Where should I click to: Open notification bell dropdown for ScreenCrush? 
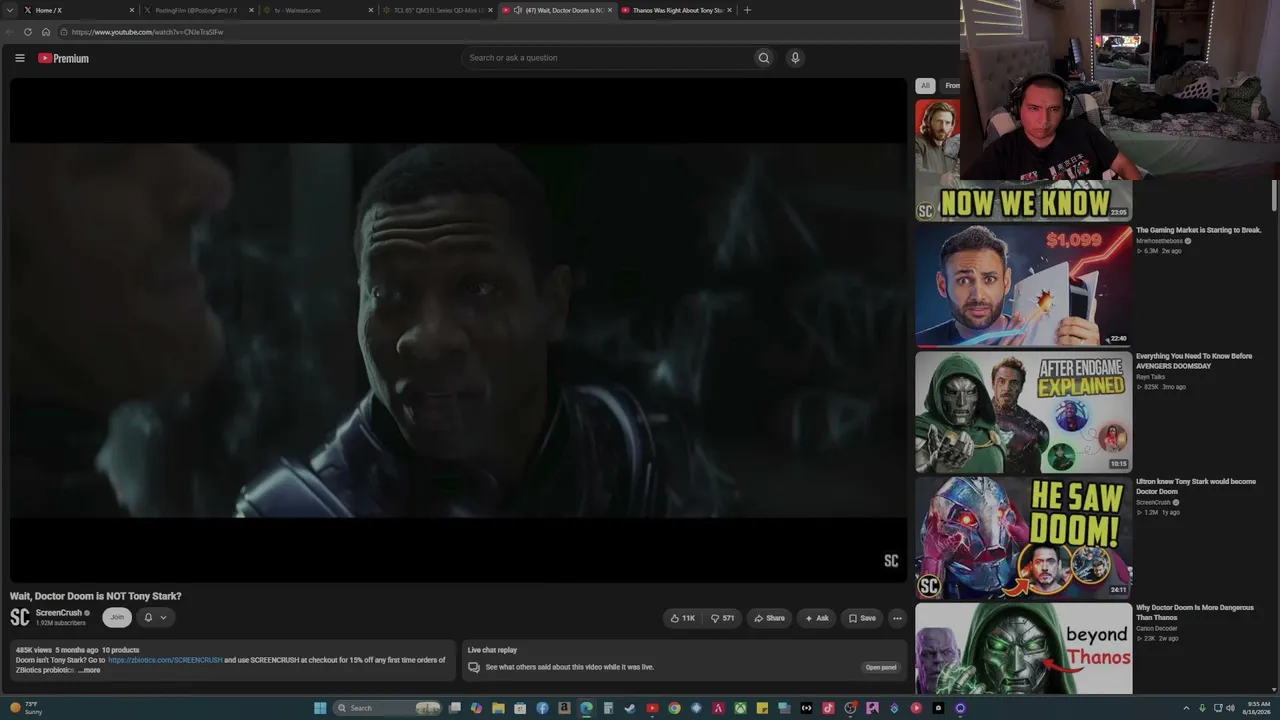click(155, 617)
